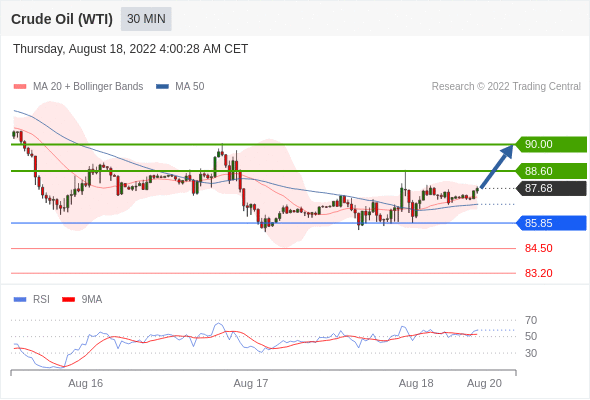This screenshot has width=590, height=400.
Task: Click the 87.68 current price tag
Action: (x=550, y=188)
